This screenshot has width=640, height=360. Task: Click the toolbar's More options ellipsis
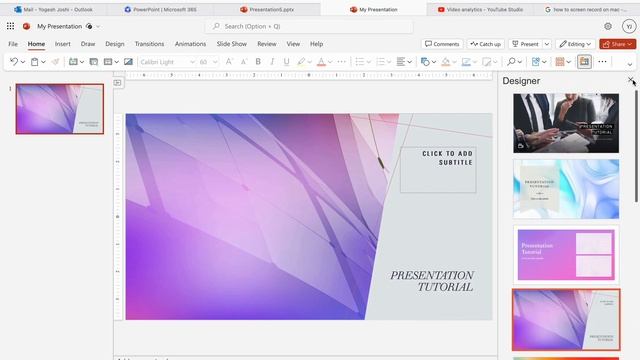pyautogui.click(x=602, y=62)
